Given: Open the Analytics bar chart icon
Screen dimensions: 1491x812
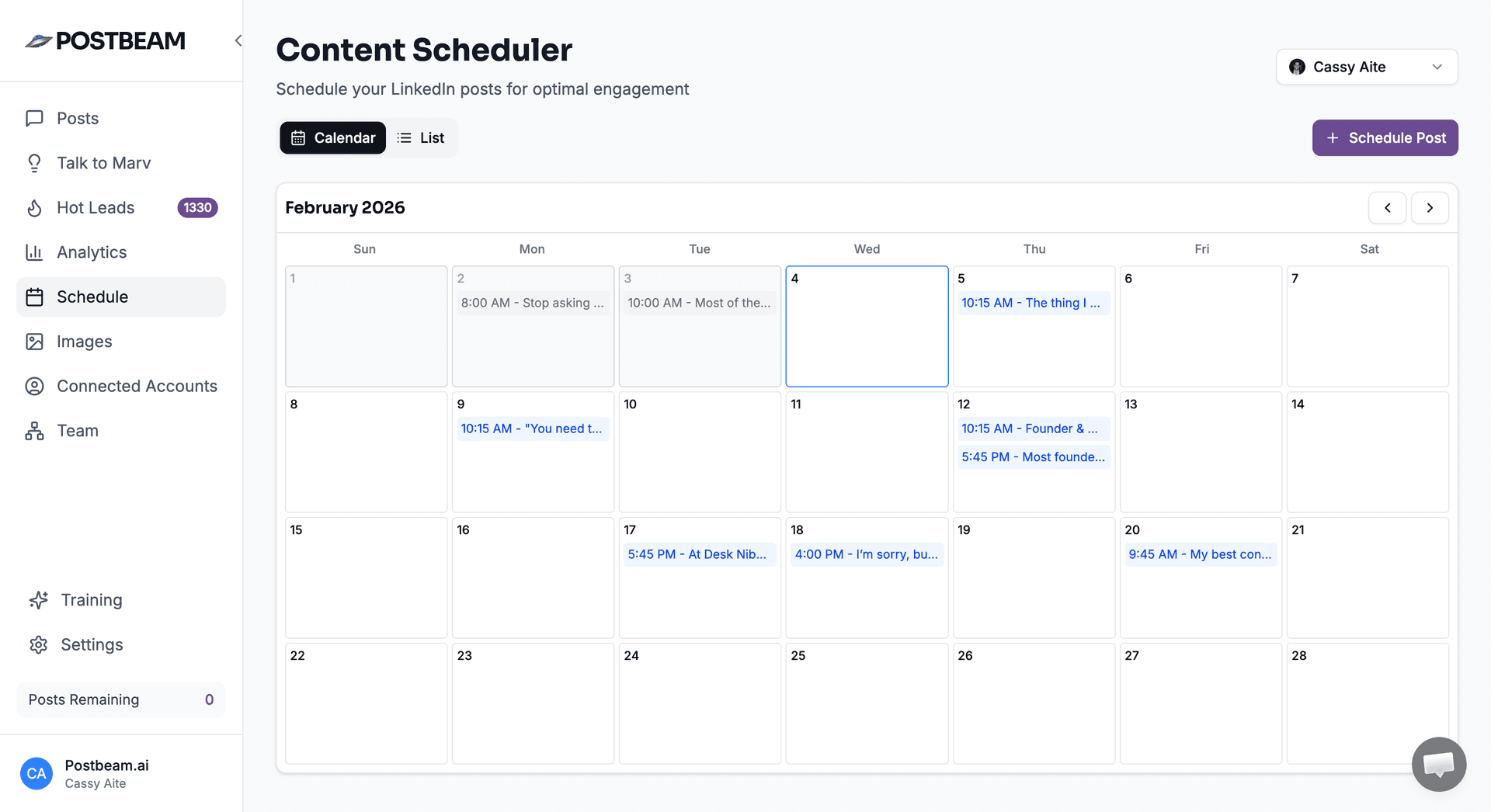Looking at the screenshot, I should 34,252.
